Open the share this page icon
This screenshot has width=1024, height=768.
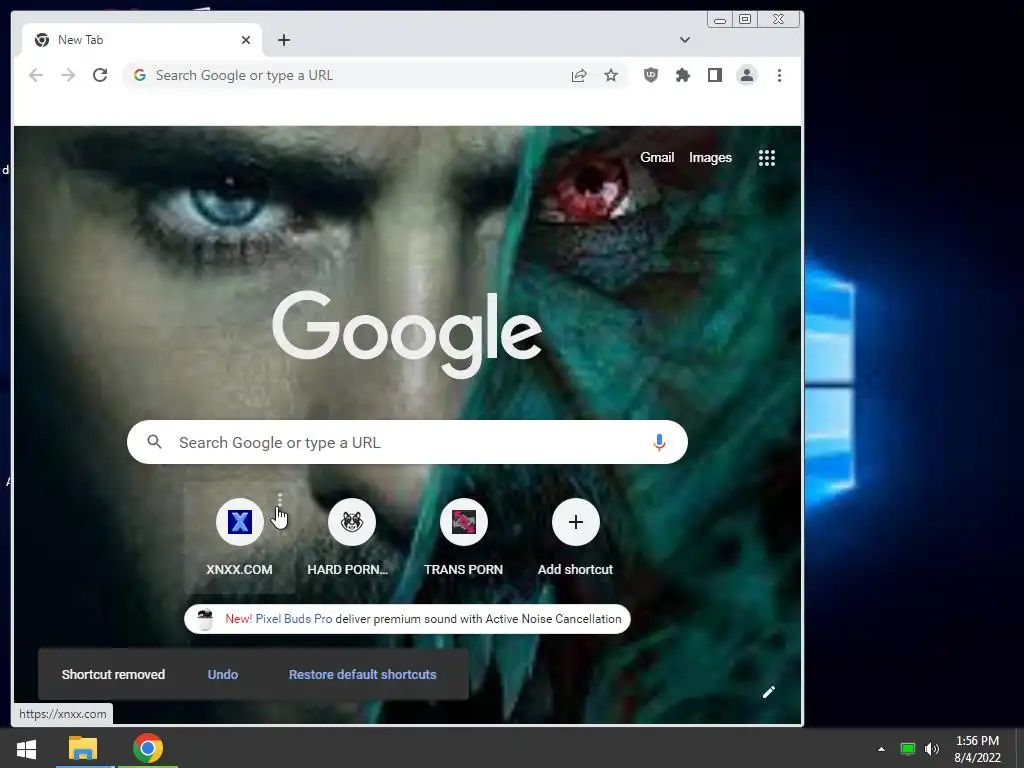click(579, 76)
